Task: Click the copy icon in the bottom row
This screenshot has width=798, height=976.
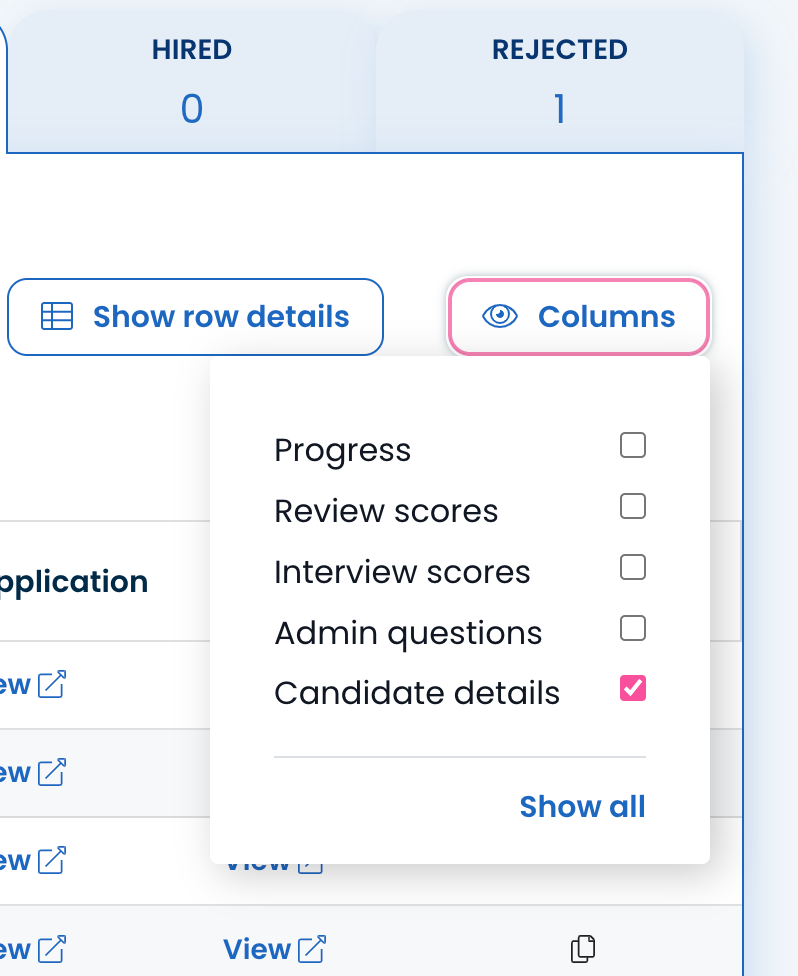Action: pos(583,948)
